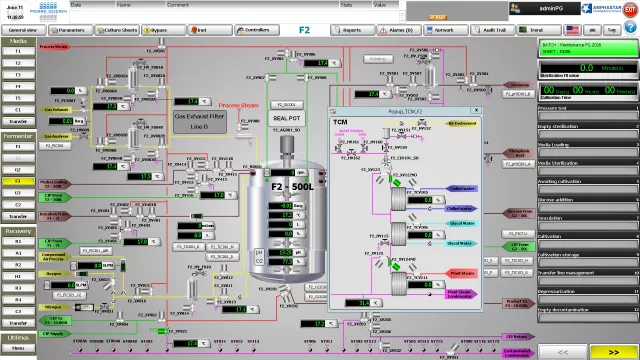The width and height of the screenshot is (640, 360).
Task: Select T3 in the Media section
Action: [x=18, y=75]
